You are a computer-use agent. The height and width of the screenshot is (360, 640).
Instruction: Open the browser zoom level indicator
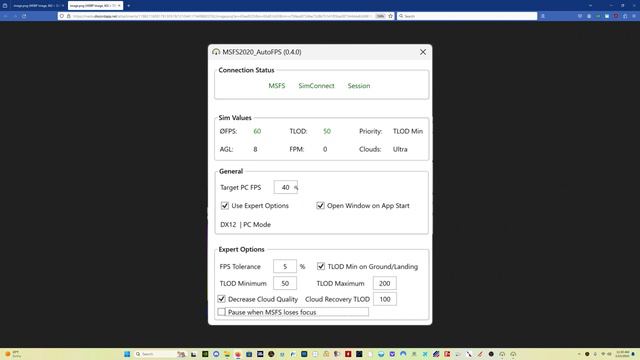(x=380, y=16)
